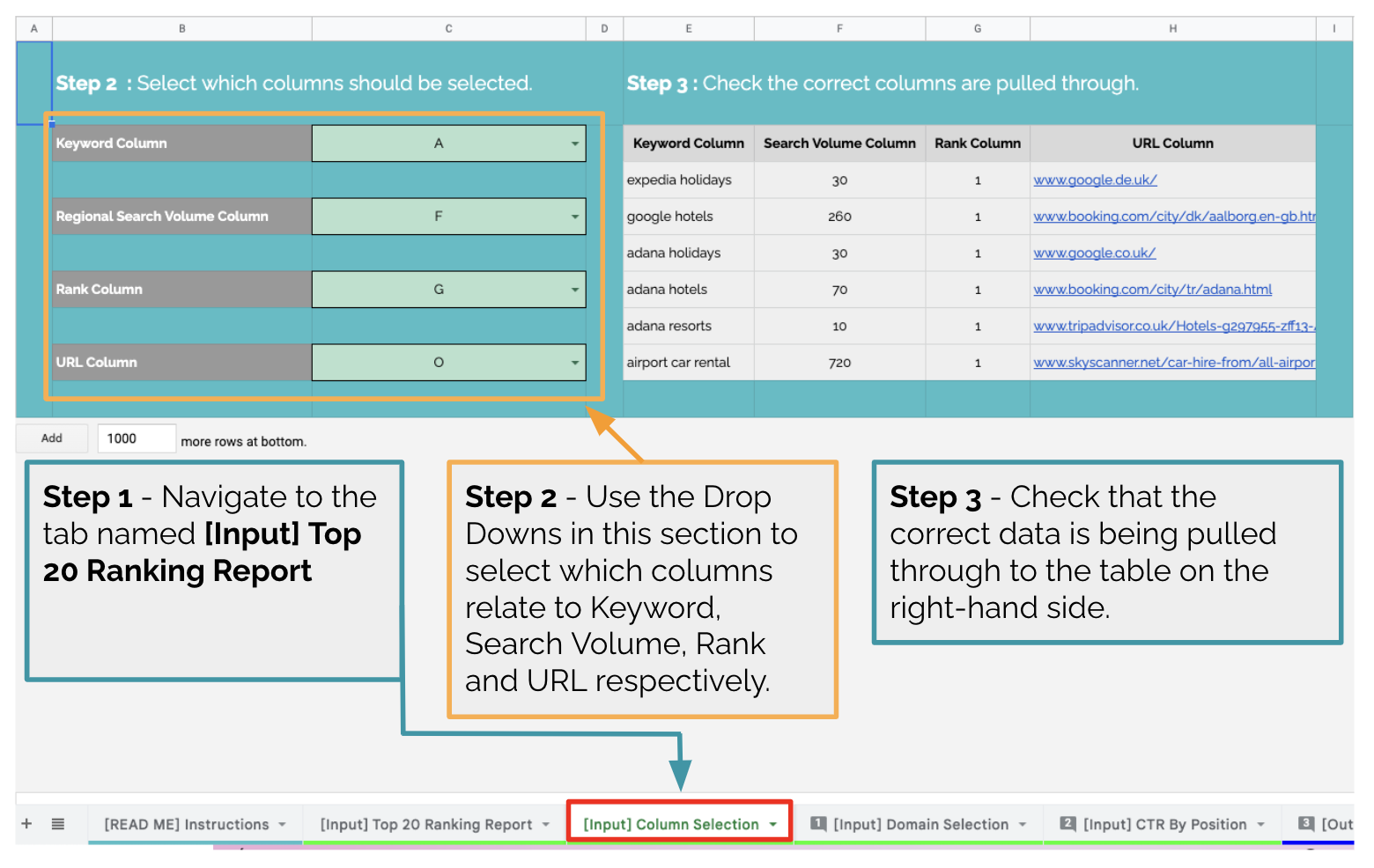Open the Domain Selection tab menu arrow
This screenshot has width=1374, height=868.
(1023, 825)
